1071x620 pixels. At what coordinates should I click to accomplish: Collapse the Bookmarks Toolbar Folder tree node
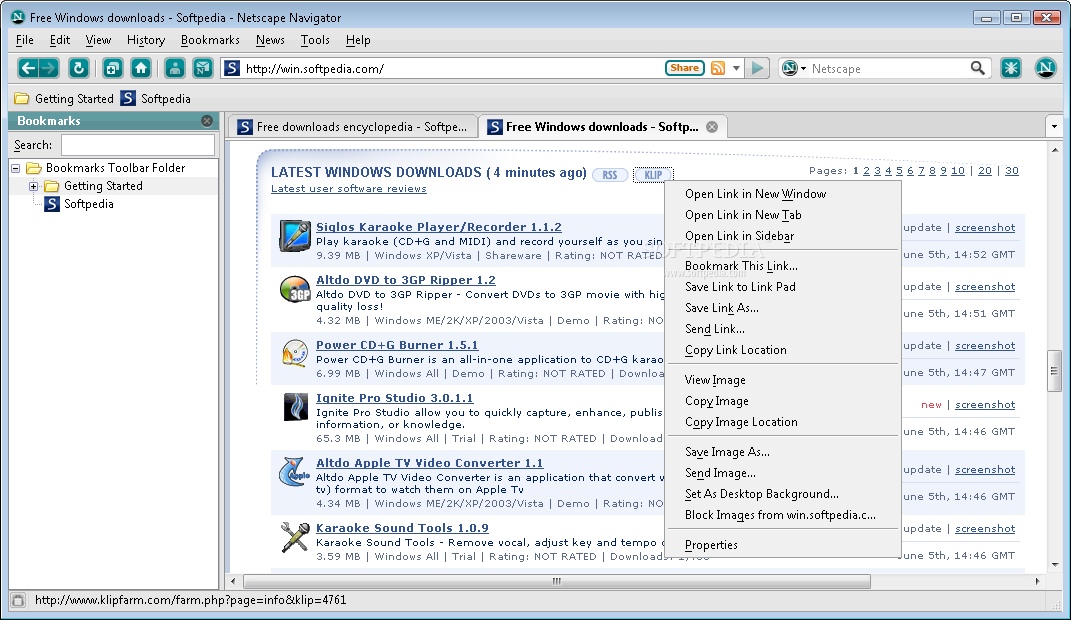pos(15,168)
